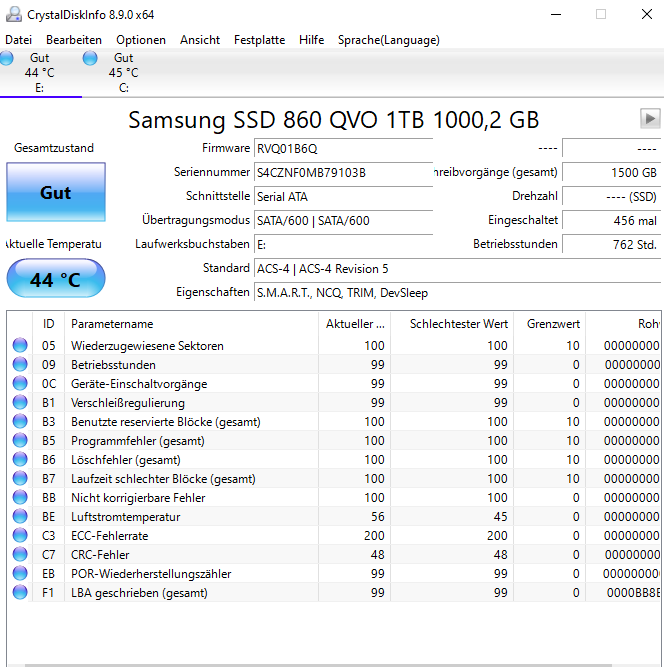Click the 44 °C temperature button

56,279
